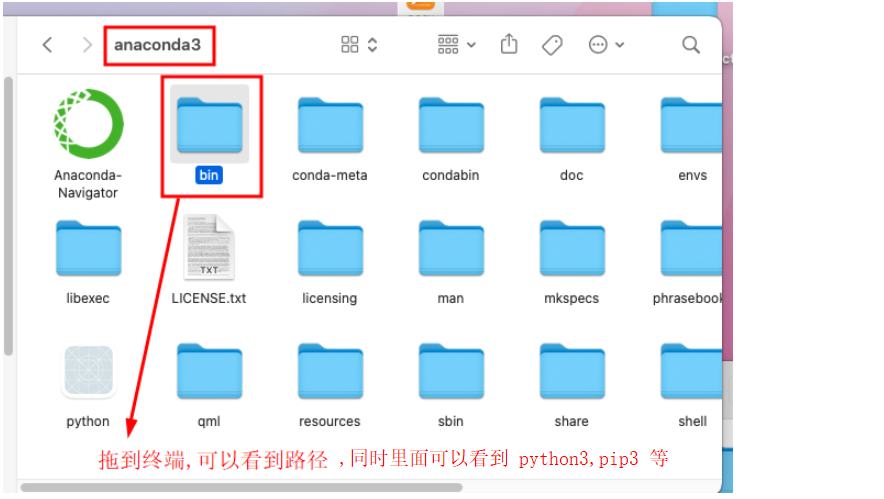Image resolution: width=884 pixels, height=499 pixels.
Task: Select the python executable icon
Action: pos(88,373)
